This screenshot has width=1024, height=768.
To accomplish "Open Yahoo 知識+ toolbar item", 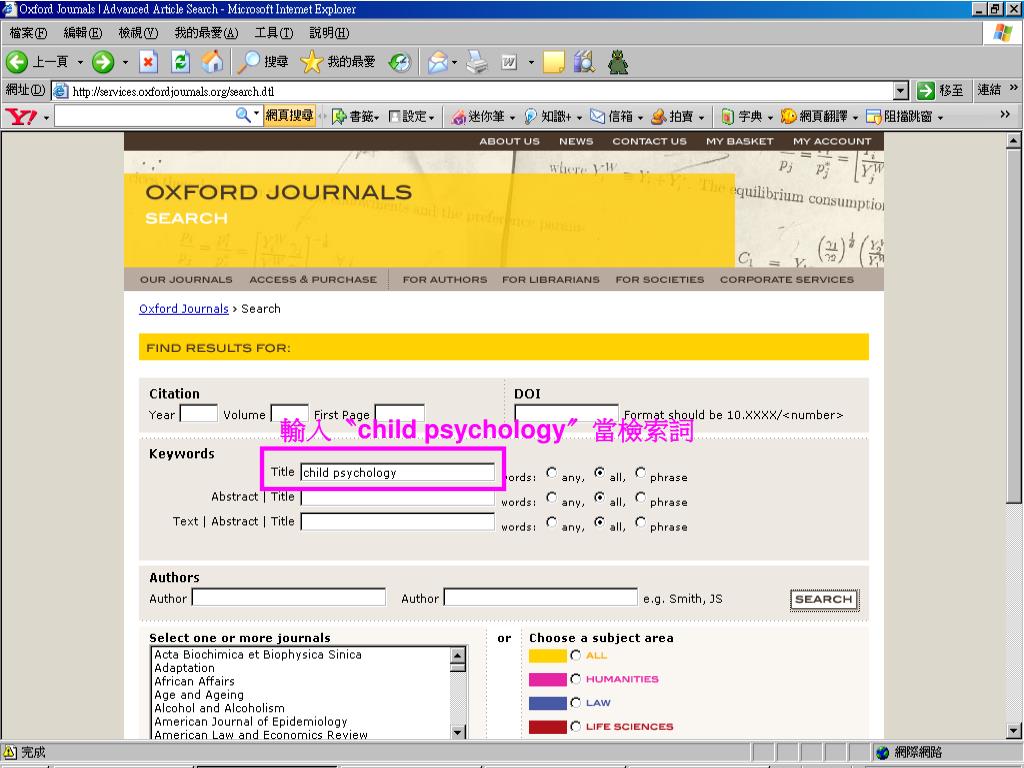I will pos(552,116).
